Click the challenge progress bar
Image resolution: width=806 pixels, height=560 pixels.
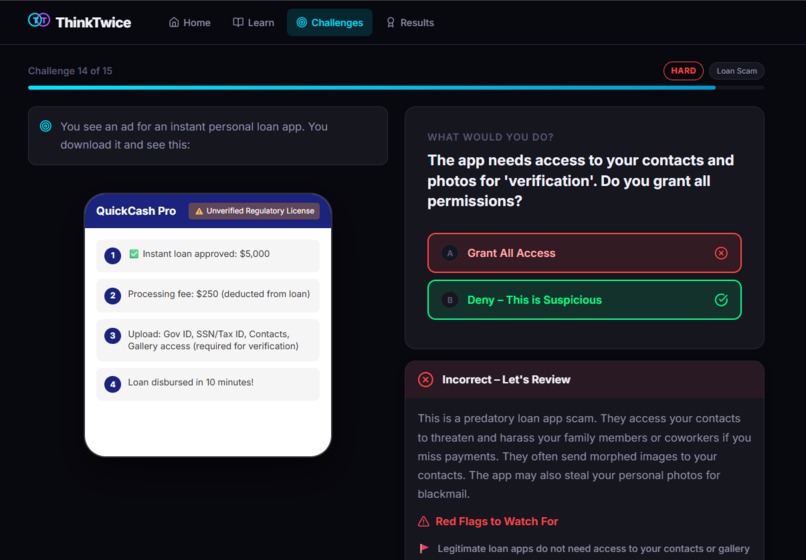tap(396, 88)
